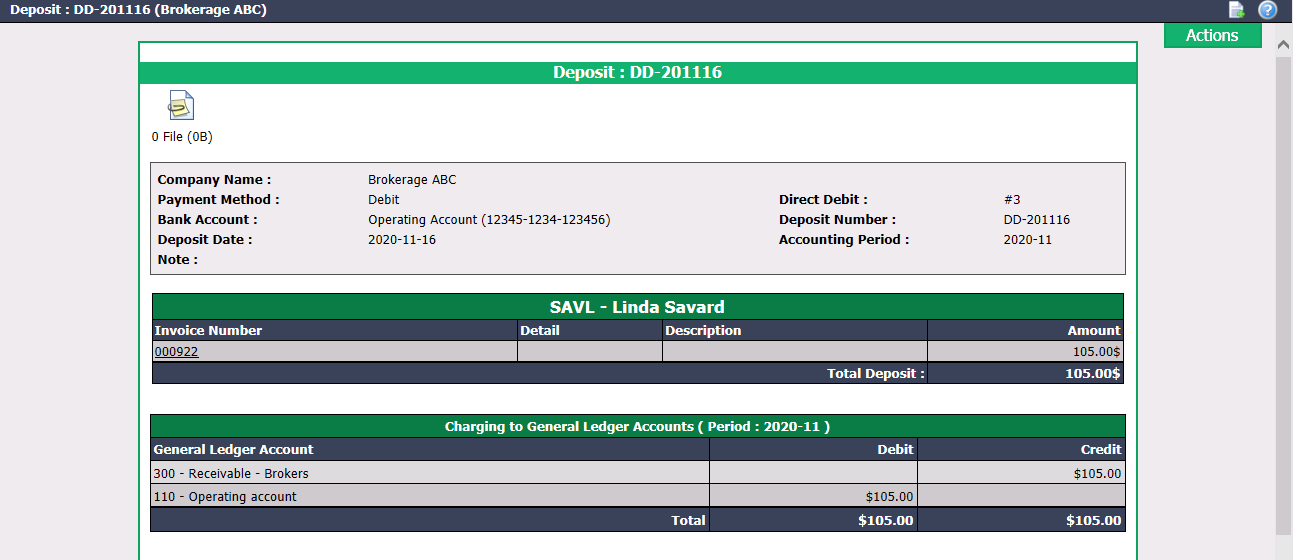Select the '300 - Receivable - Brokers' ledger row
1293x560 pixels.
pos(638,473)
